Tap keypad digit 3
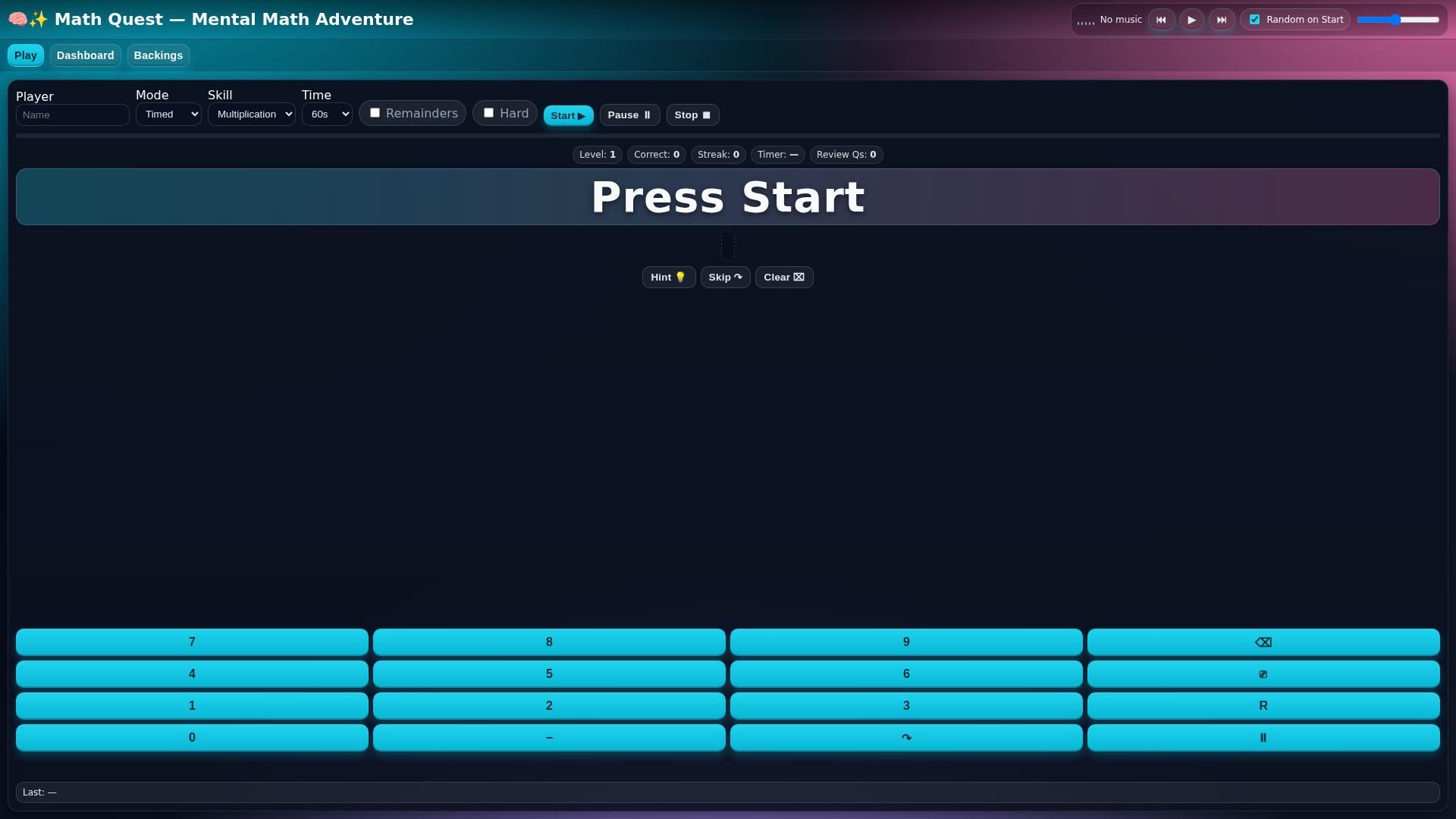Image resolution: width=1456 pixels, height=819 pixels. [906, 705]
